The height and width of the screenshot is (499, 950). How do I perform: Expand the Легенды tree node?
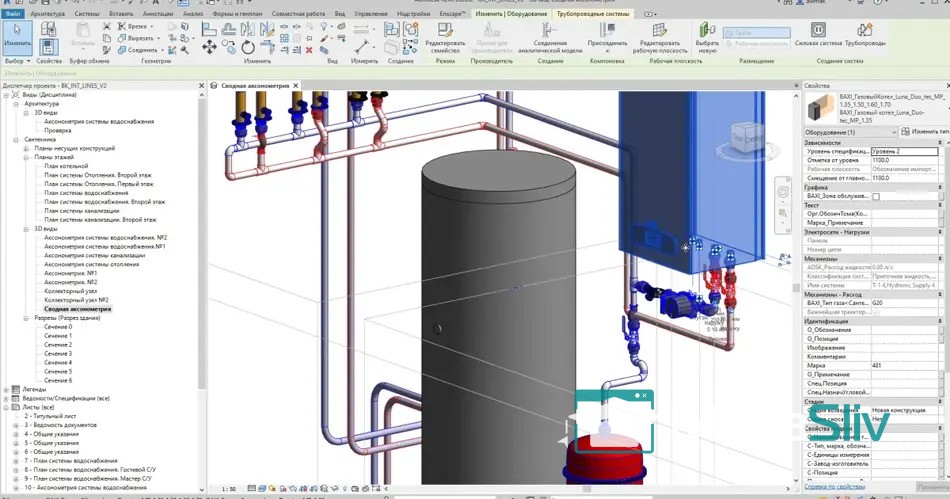pos(6,389)
